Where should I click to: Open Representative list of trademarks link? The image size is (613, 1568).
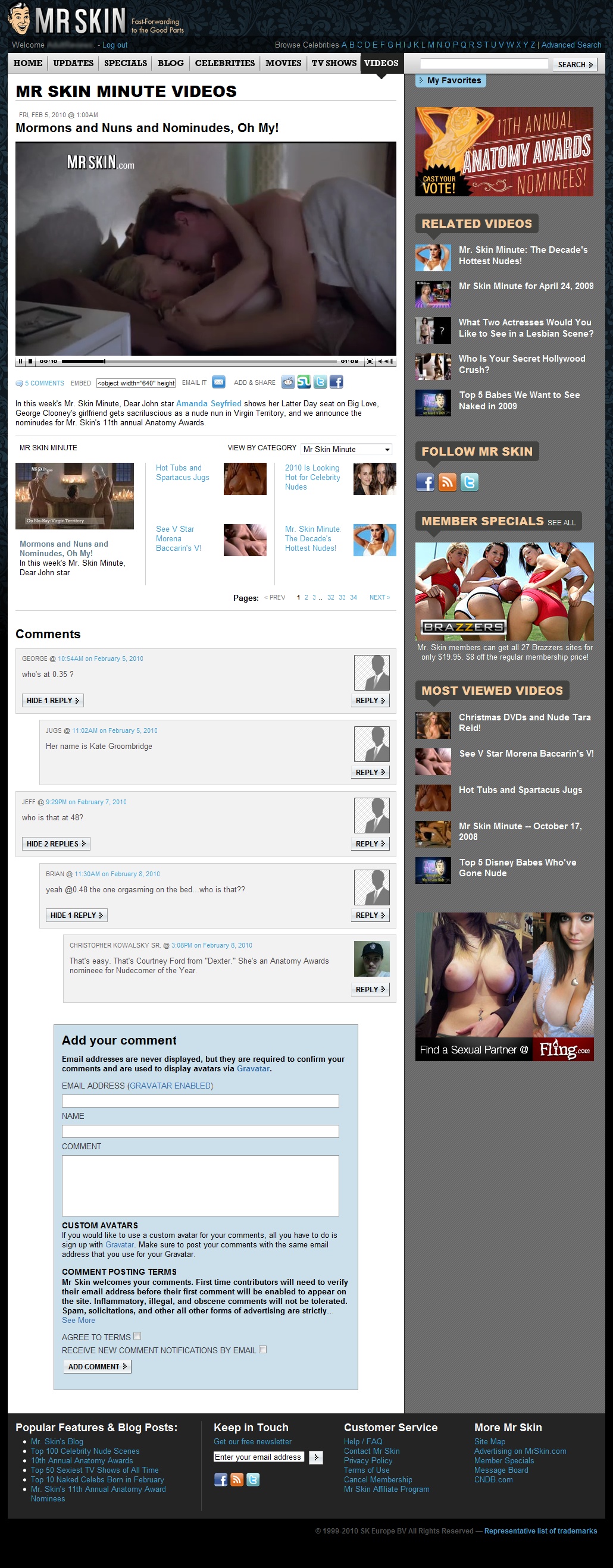[x=540, y=1531]
